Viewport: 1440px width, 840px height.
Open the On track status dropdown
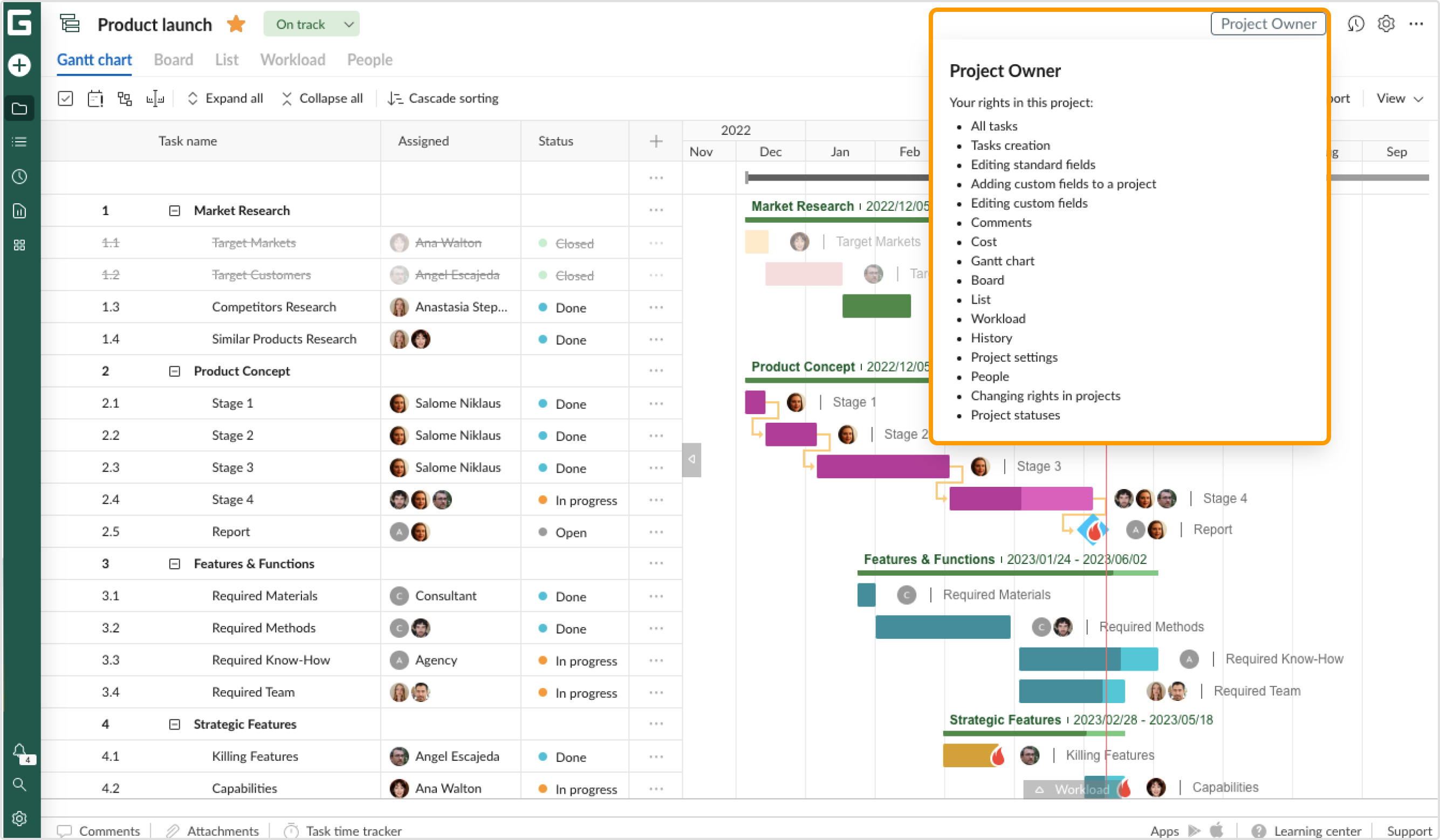311,24
